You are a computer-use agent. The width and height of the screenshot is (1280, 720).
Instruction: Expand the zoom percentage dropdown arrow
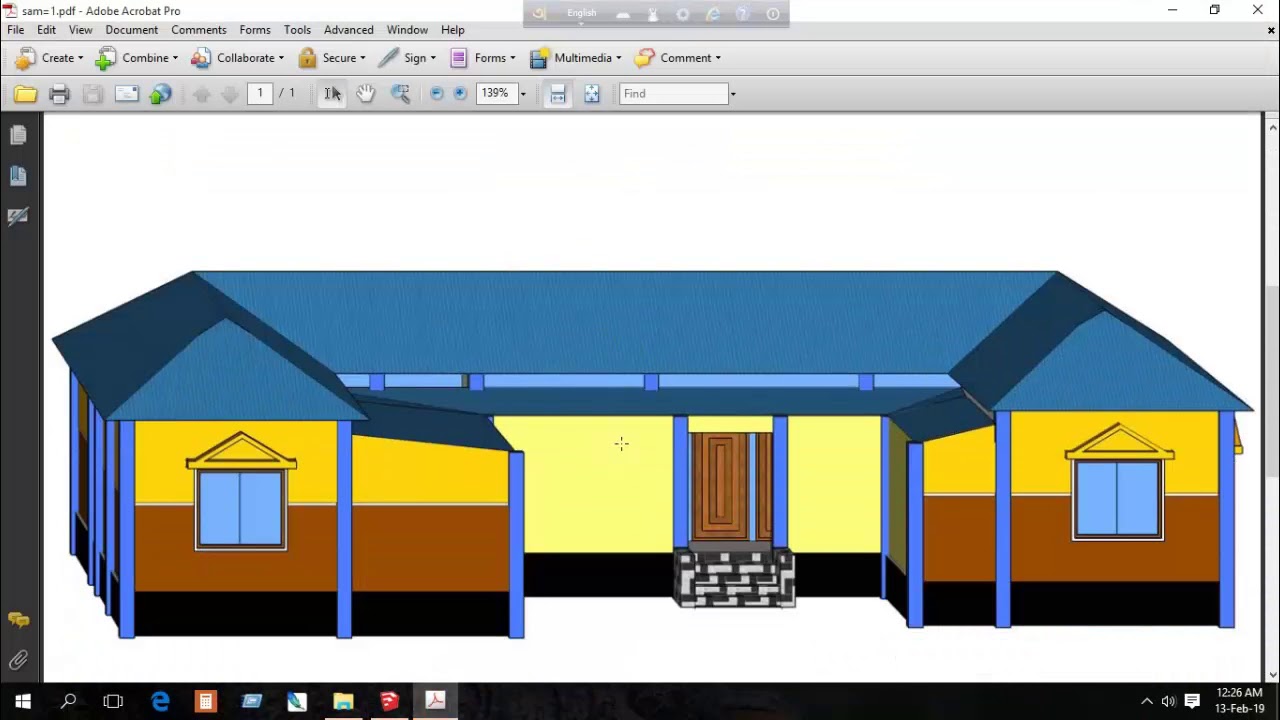(x=522, y=94)
